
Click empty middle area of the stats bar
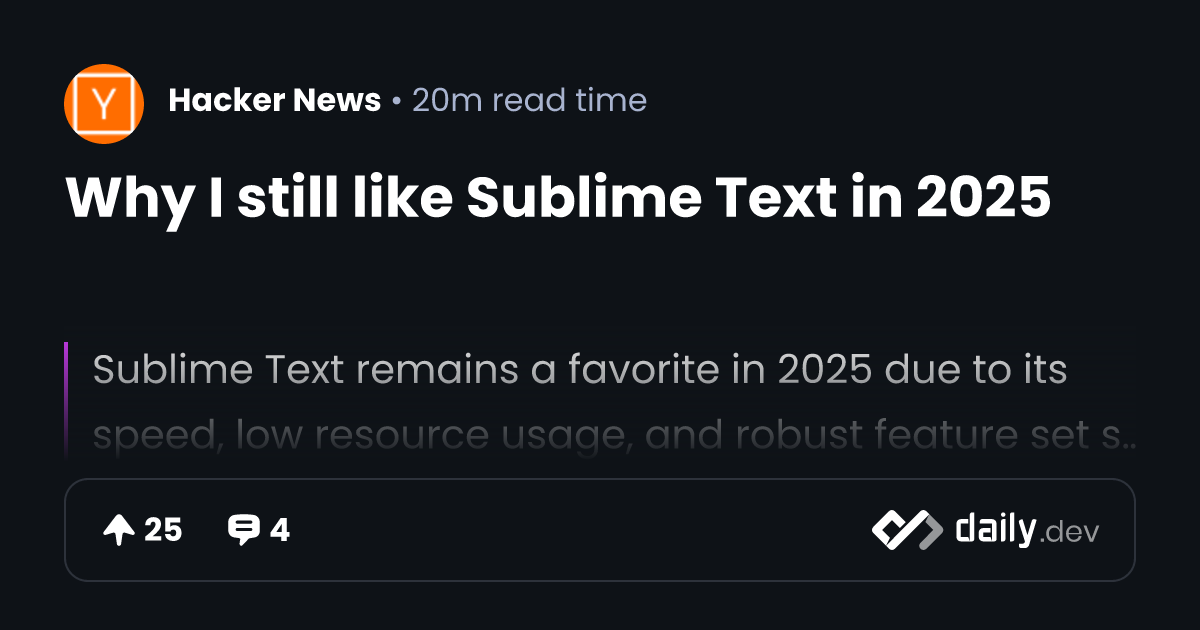pos(580,530)
